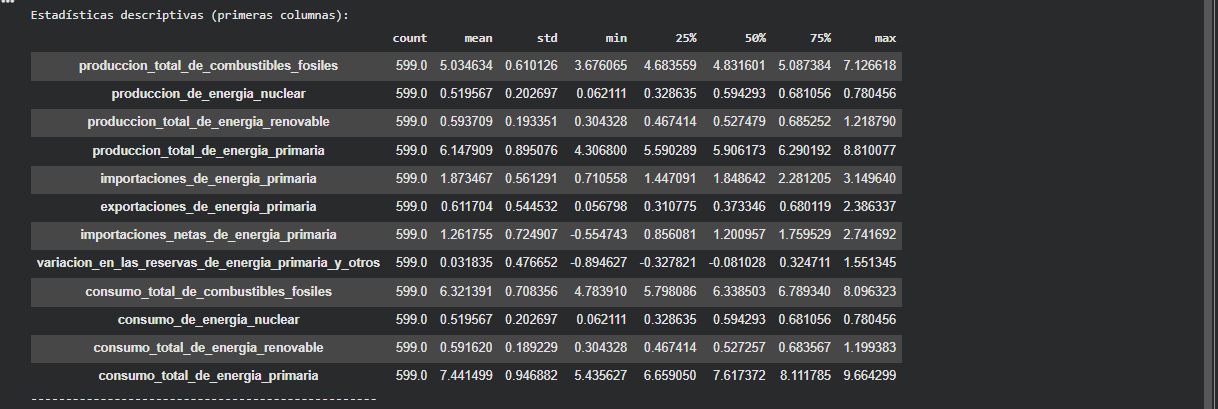This screenshot has height=409, width=1218.
Task: Select row produccion_total_de_combustibles_fosiles label
Action: [208, 66]
